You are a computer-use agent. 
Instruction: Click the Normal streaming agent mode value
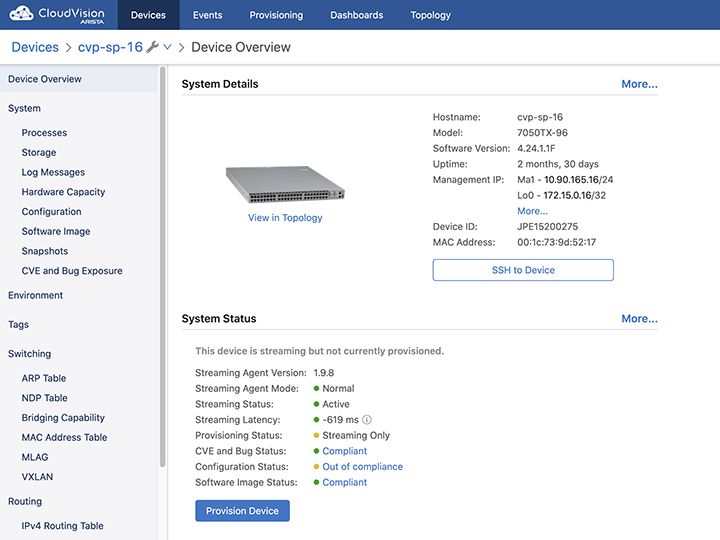coord(338,388)
